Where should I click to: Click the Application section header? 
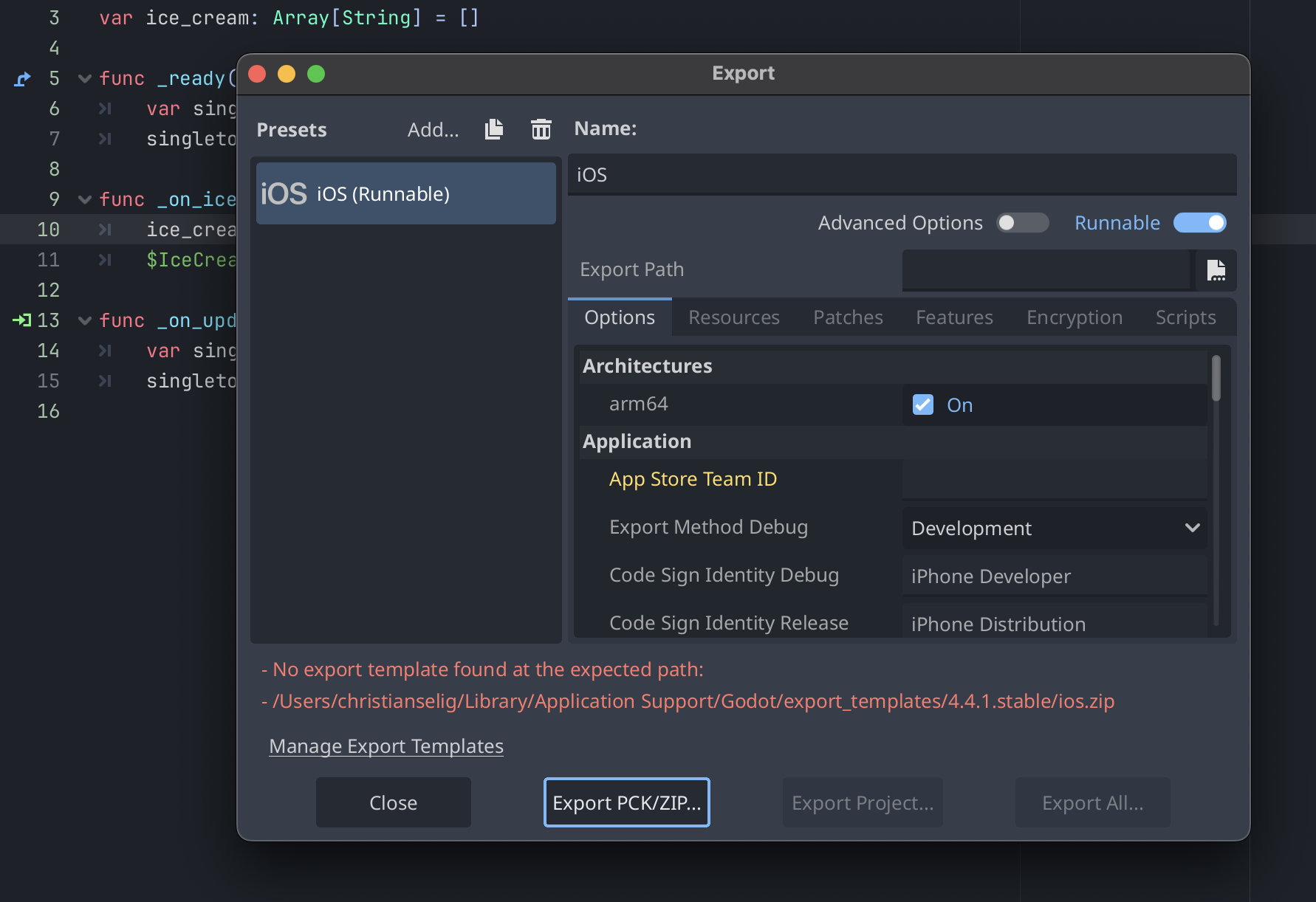click(x=893, y=441)
